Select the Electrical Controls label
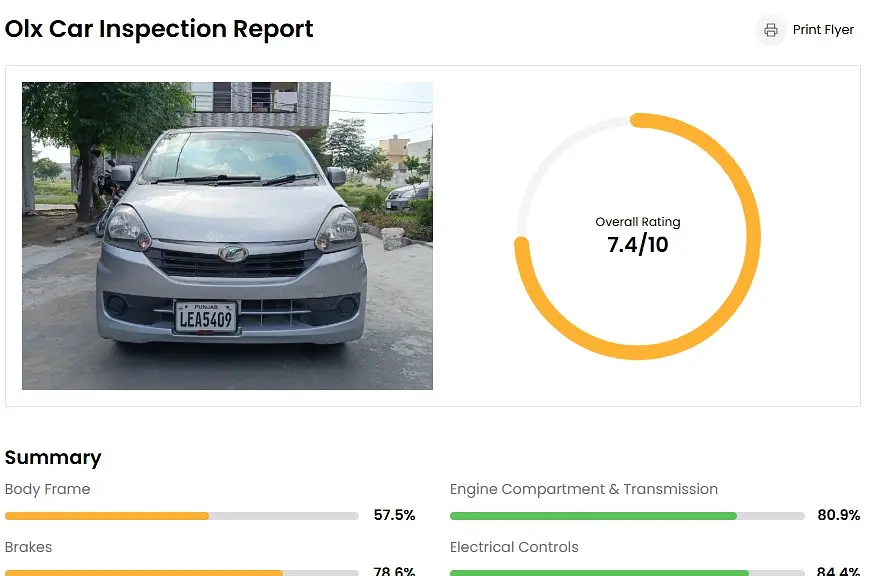870x576 pixels. [x=514, y=547]
